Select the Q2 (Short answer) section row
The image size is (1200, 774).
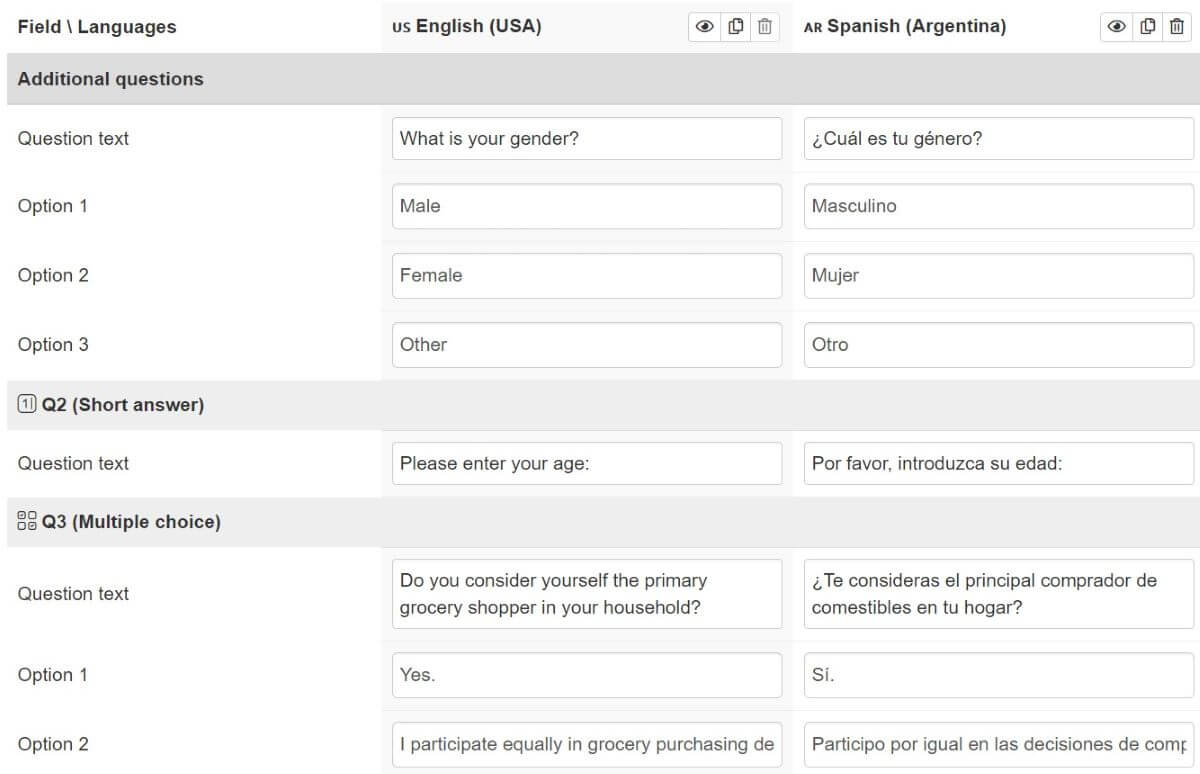click(x=122, y=405)
